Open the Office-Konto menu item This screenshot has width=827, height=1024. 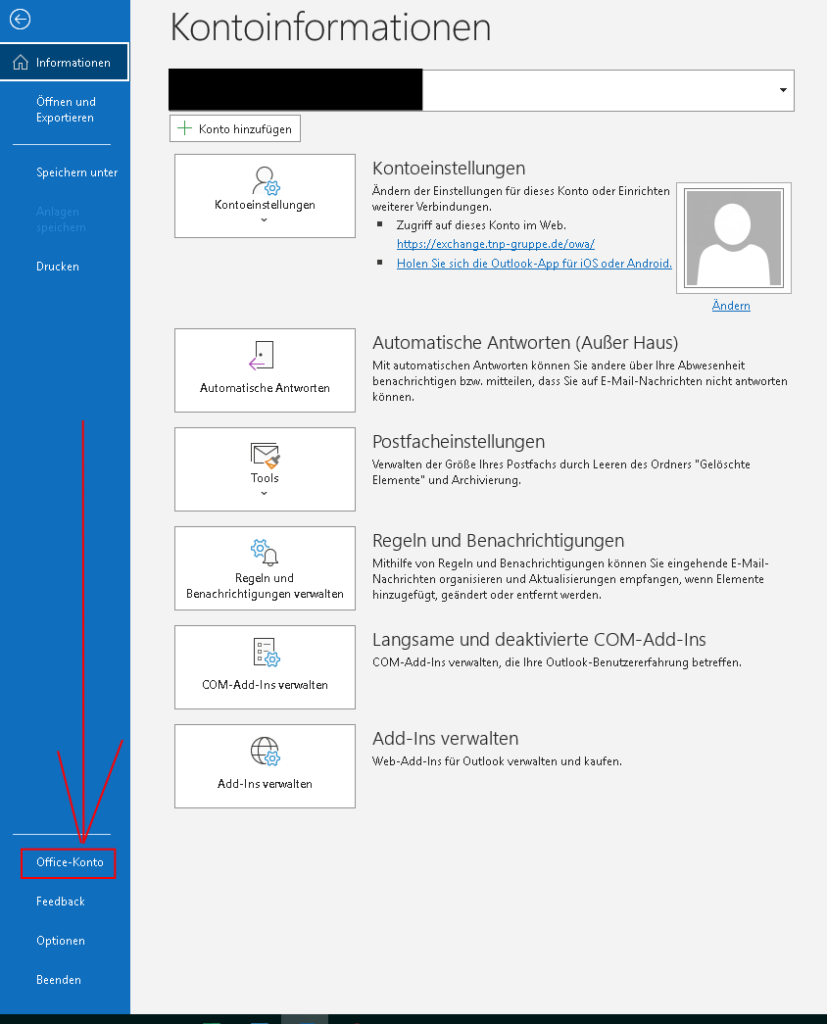(69, 862)
